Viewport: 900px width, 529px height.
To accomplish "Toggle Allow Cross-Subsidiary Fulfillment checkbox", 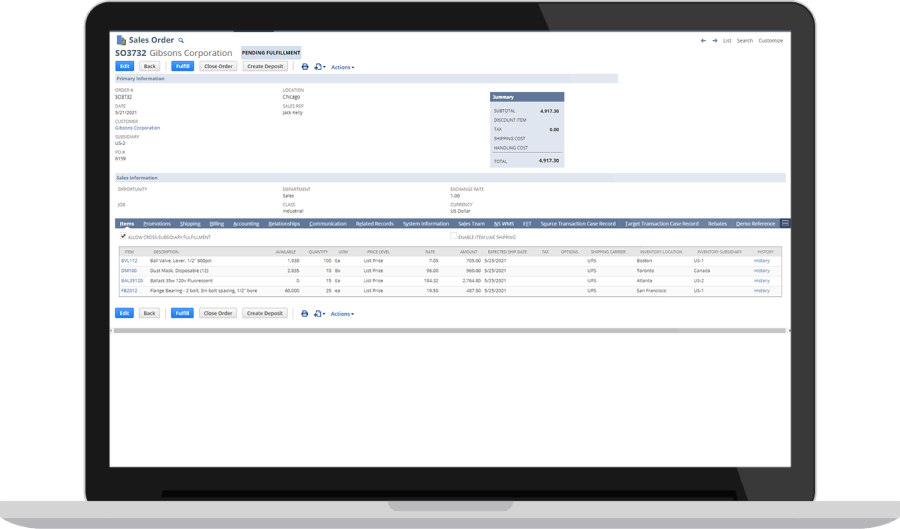I will (x=123, y=236).
